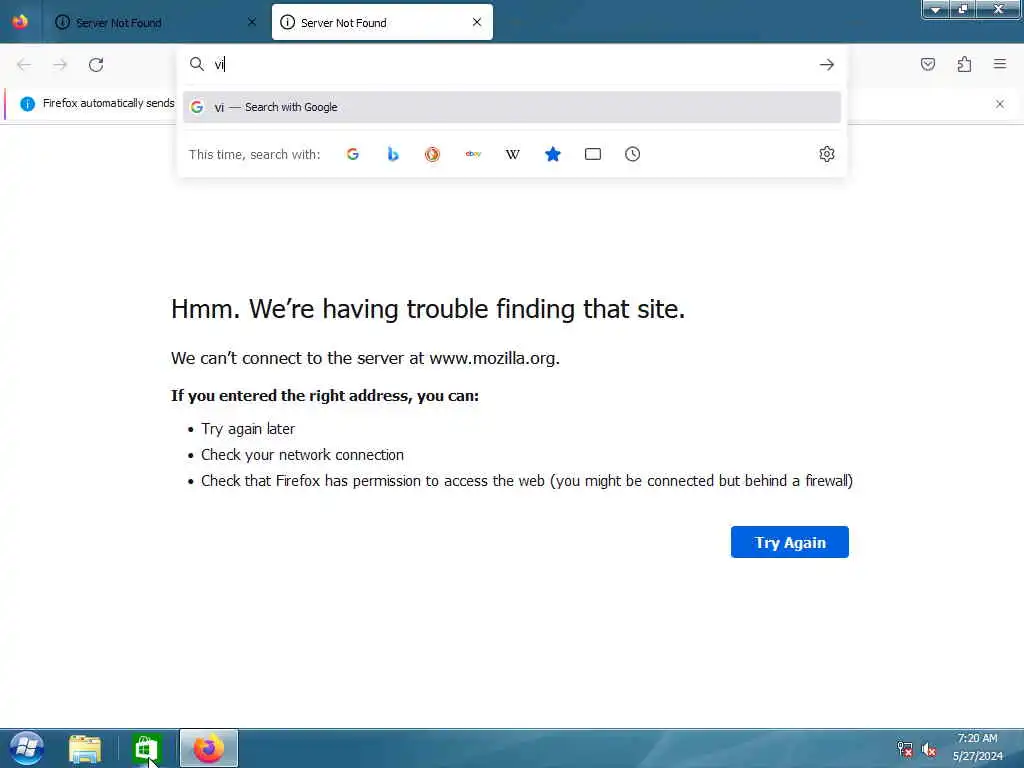This screenshot has height=768, width=1024.
Task: Click the 'Try again later' bullet
Action: (x=248, y=429)
